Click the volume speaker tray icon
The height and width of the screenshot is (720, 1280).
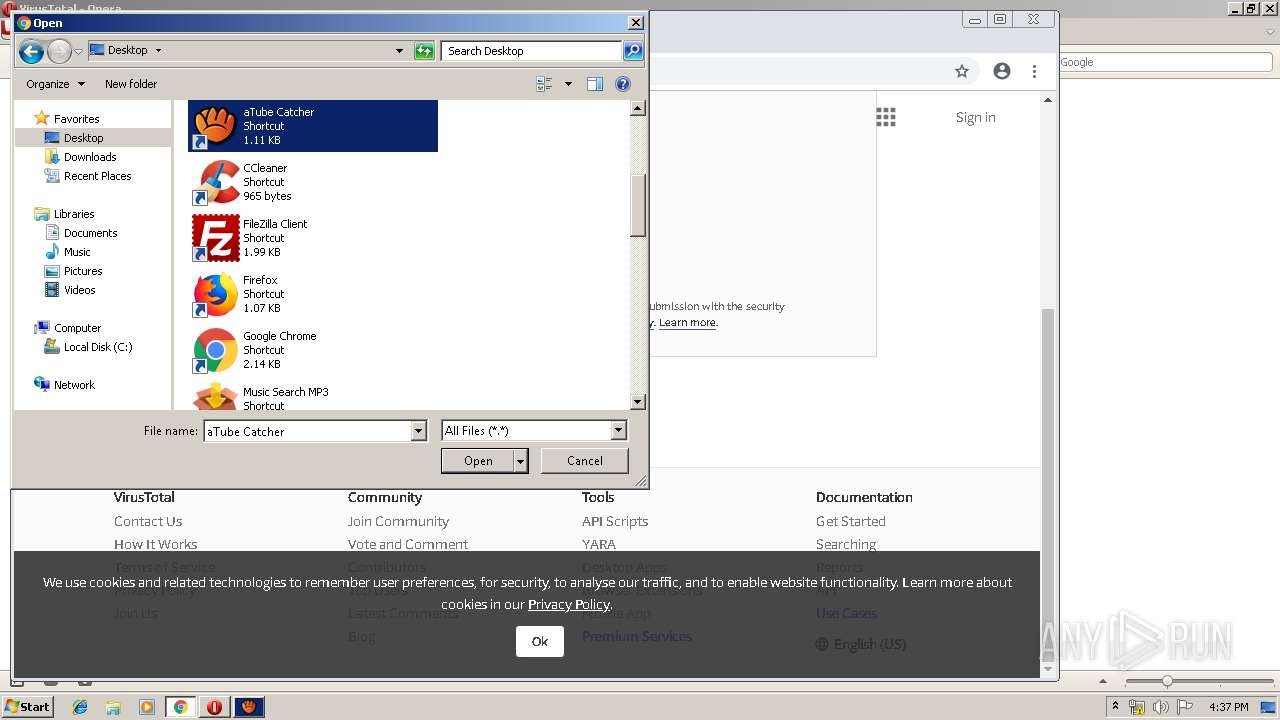pos(1161,707)
